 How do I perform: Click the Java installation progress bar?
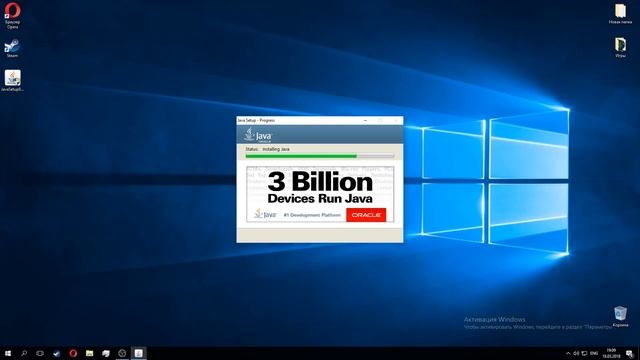pyautogui.click(x=320, y=156)
